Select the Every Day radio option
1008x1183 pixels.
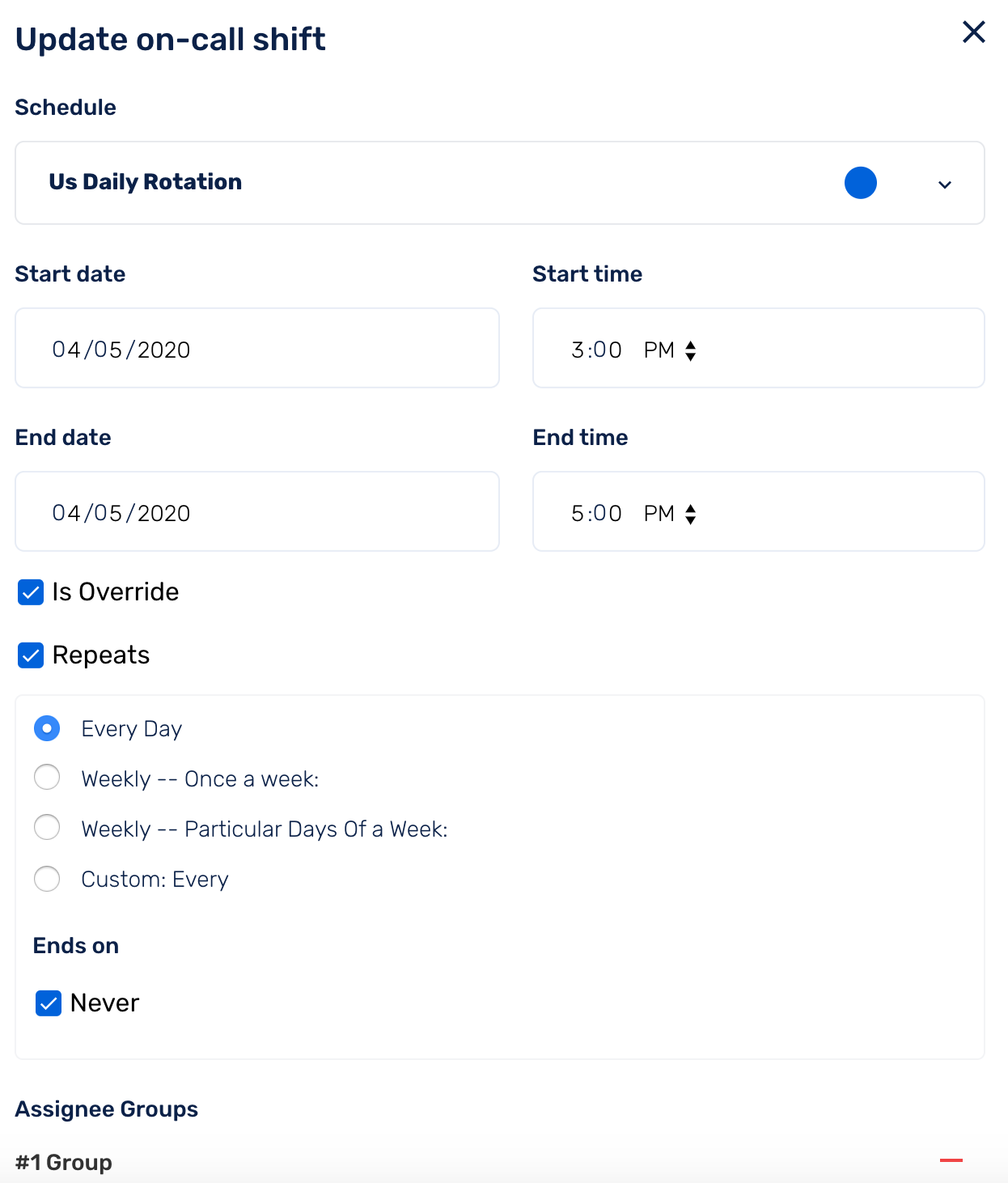tap(47, 728)
